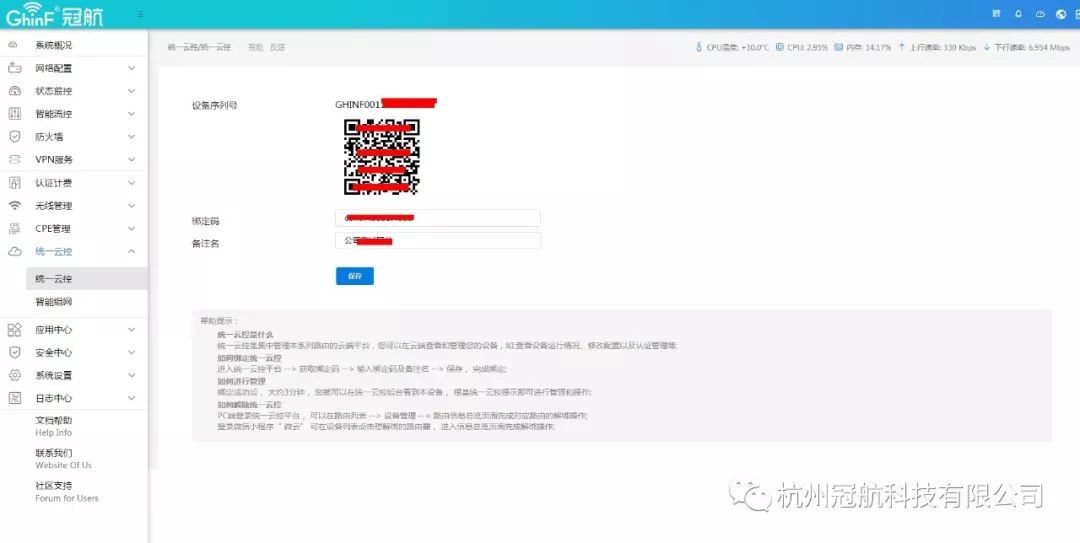Click the 备注名 input field
This screenshot has width=1080, height=543.
437,240
